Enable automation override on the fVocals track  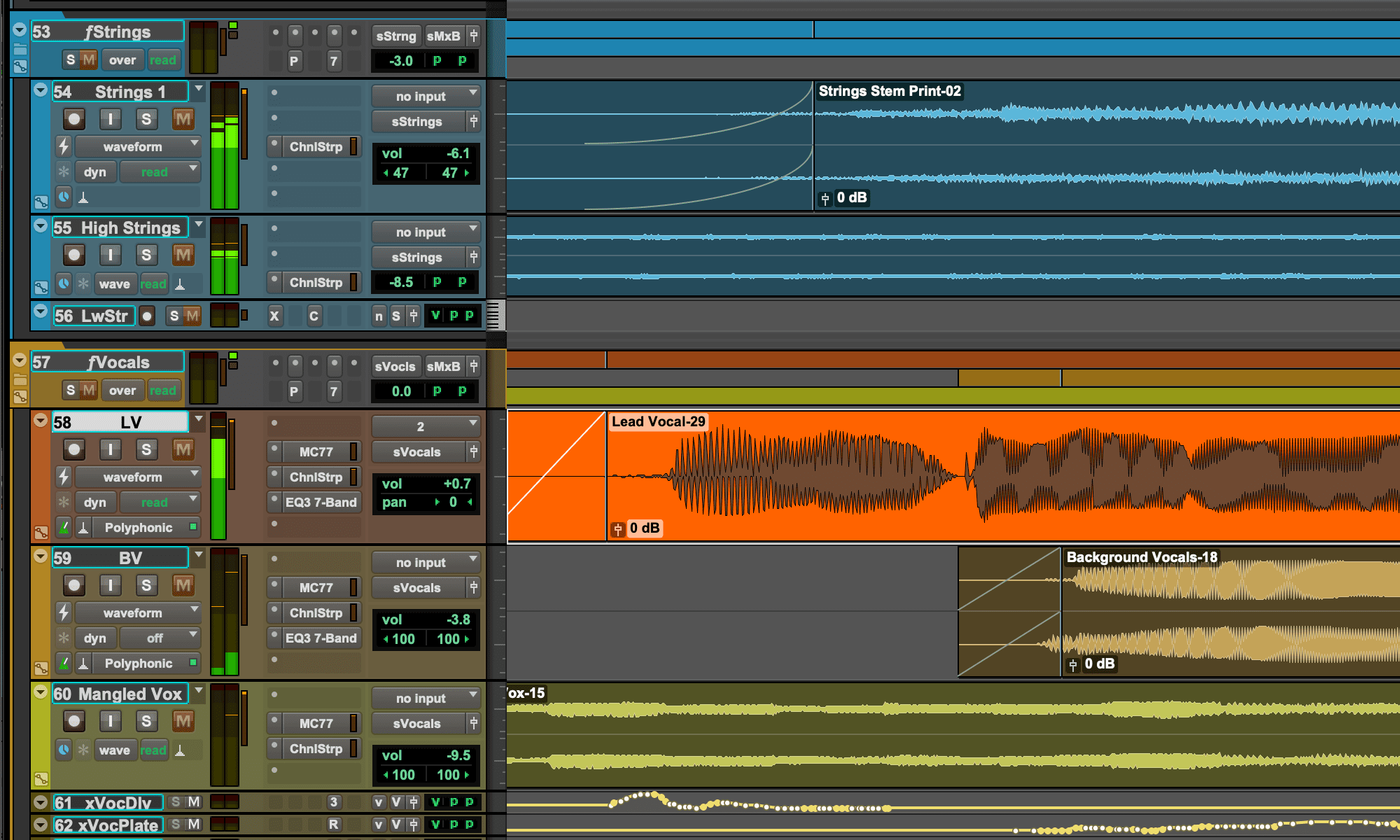pyautogui.click(x=122, y=390)
